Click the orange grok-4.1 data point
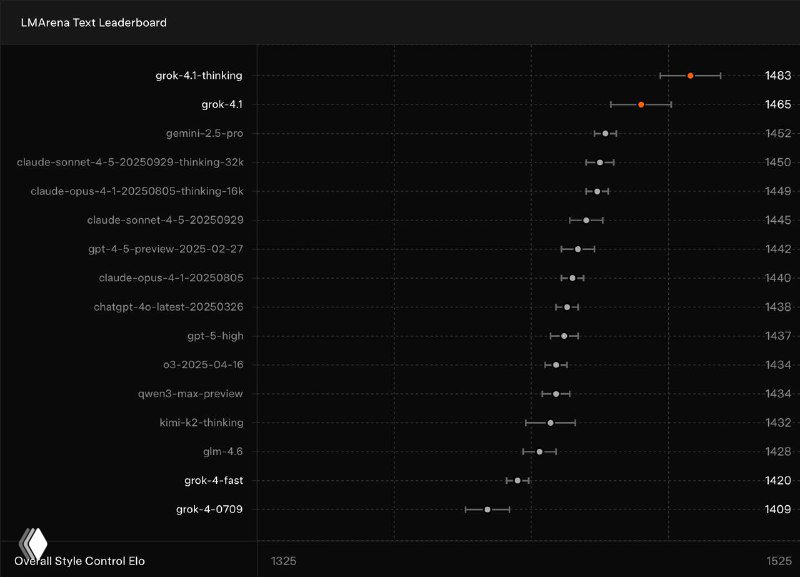The height and width of the screenshot is (577, 800). coord(641,104)
